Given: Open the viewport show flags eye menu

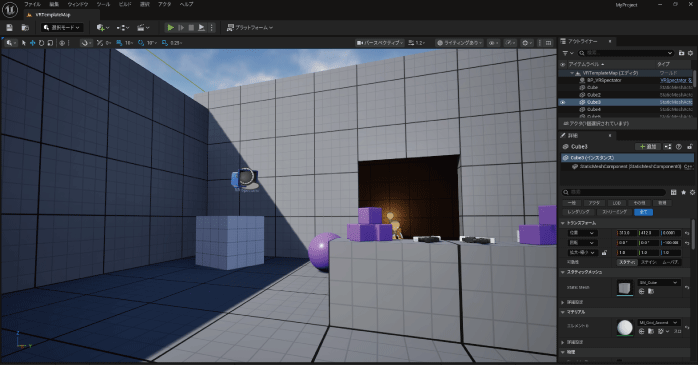Looking at the screenshot, I should [x=493, y=43].
